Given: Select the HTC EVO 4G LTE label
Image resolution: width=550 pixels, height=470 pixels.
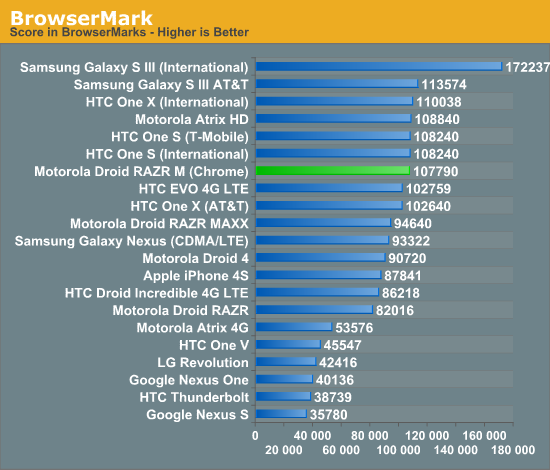Looking at the screenshot, I should (194, 189).
